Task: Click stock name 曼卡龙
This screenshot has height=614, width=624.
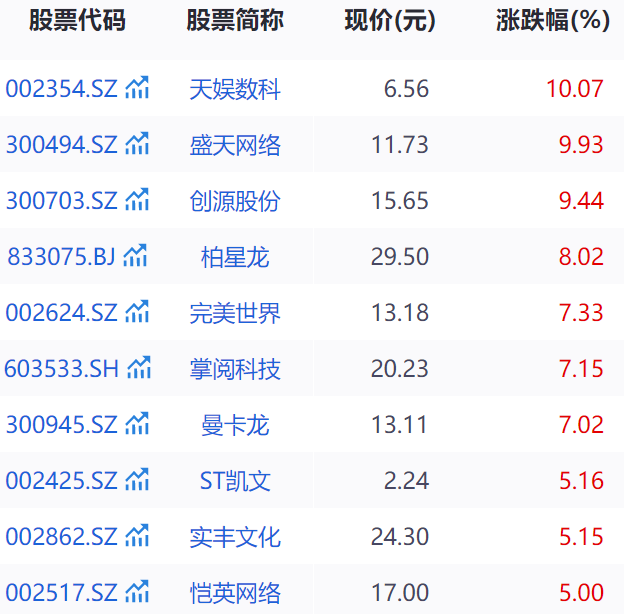Action: (x=235, y=426)
